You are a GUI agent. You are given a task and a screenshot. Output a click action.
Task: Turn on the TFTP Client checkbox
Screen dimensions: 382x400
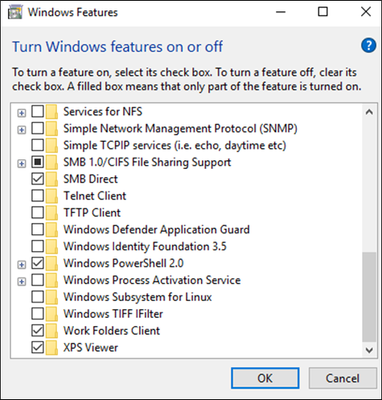(x=38, y=213)
